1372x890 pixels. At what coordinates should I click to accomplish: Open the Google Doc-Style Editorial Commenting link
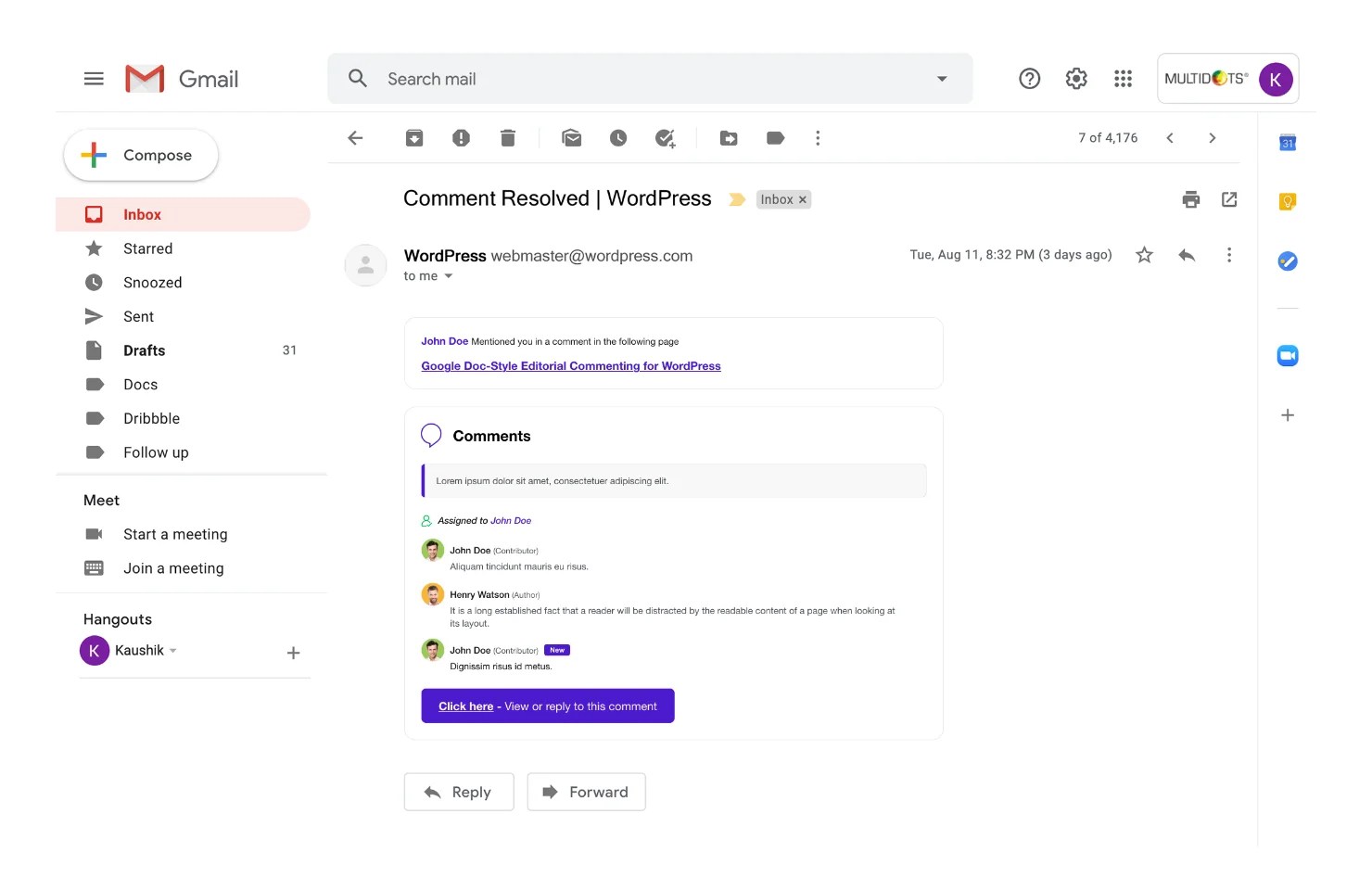coord(571,366)
